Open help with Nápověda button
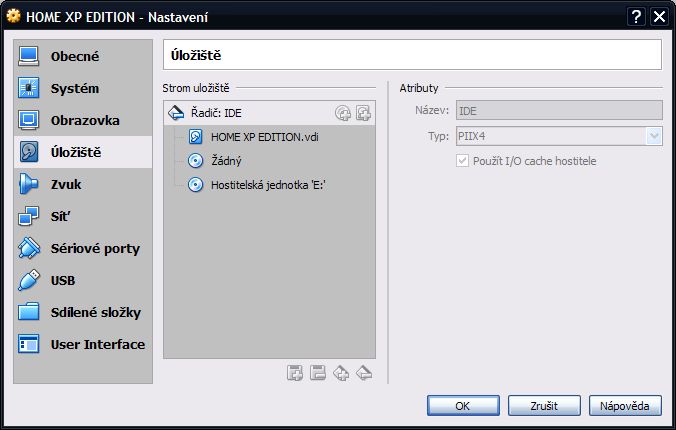This screenshot has height=430, width=676. tap(625, 406)
